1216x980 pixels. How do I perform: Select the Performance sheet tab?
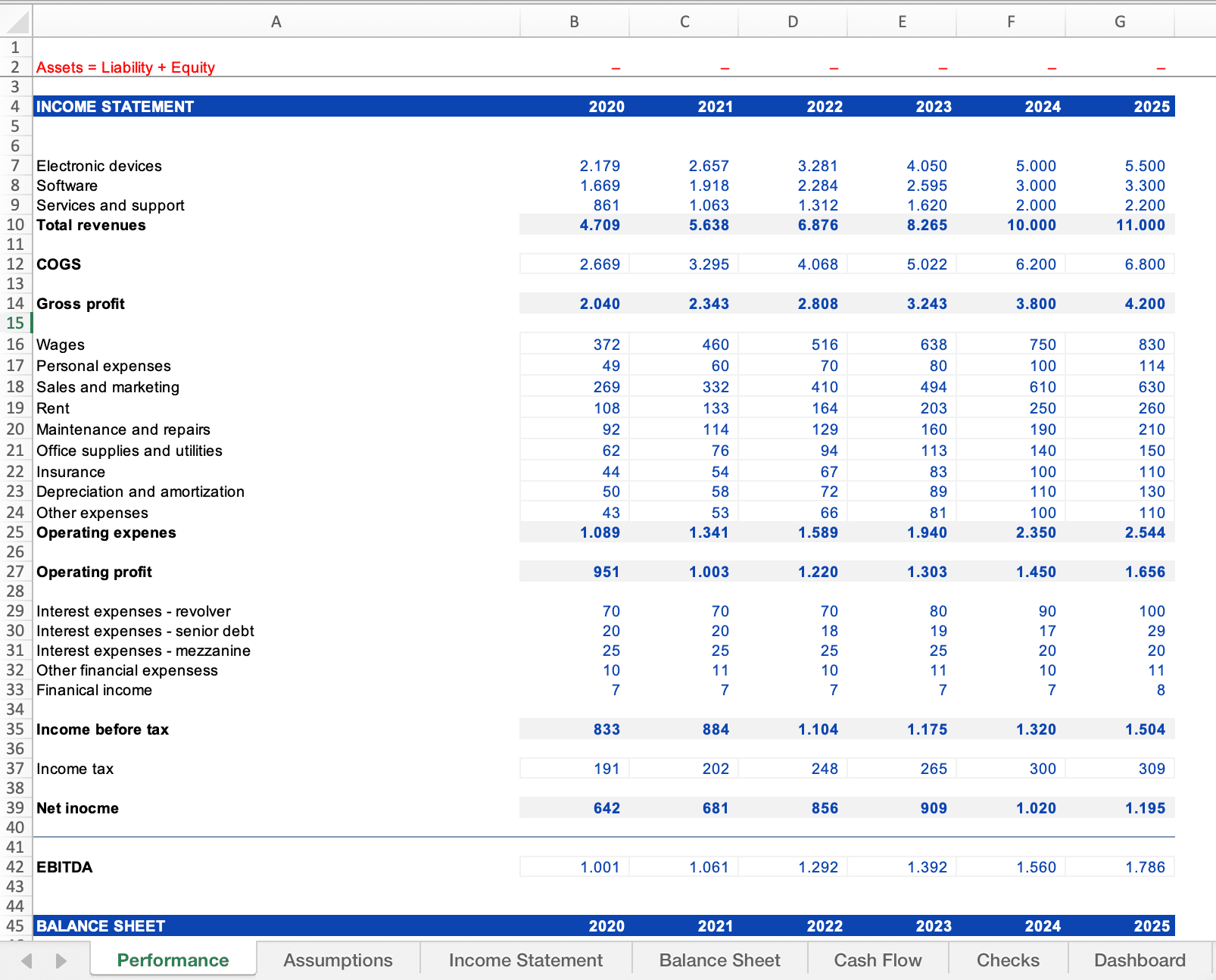(173, 960)
